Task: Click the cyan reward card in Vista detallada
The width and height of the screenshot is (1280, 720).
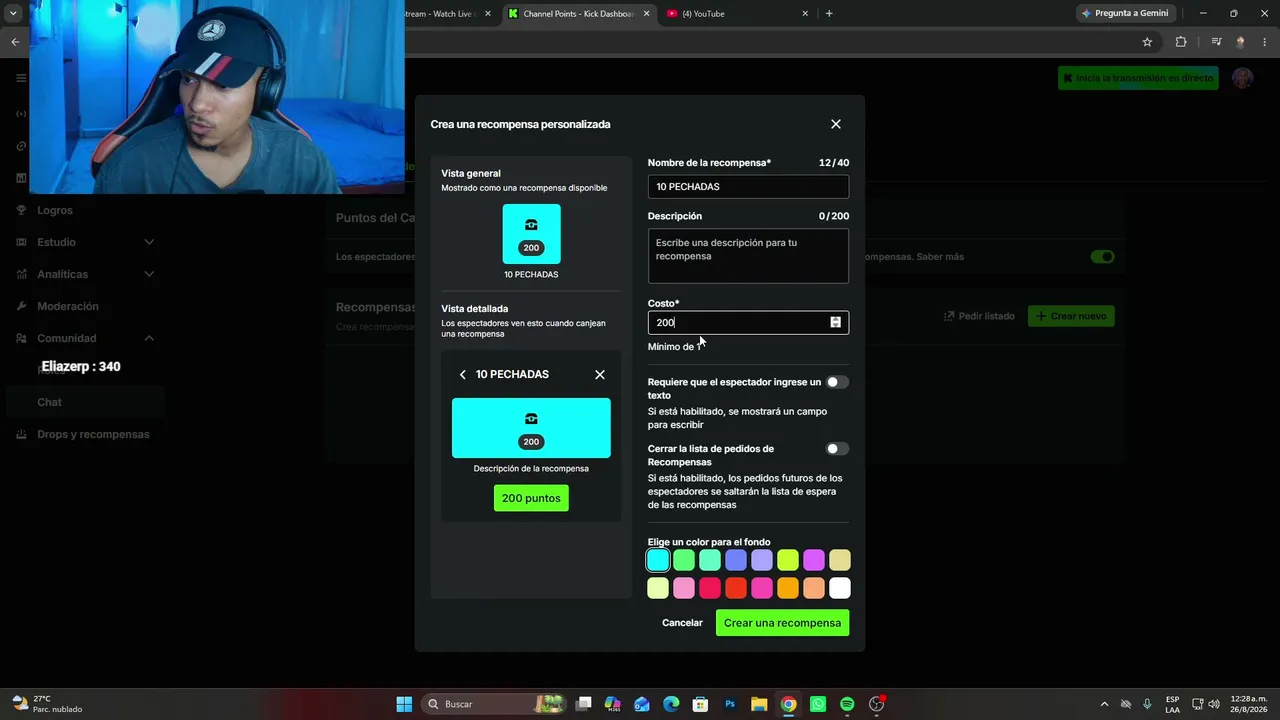Action: pos(531,428)
